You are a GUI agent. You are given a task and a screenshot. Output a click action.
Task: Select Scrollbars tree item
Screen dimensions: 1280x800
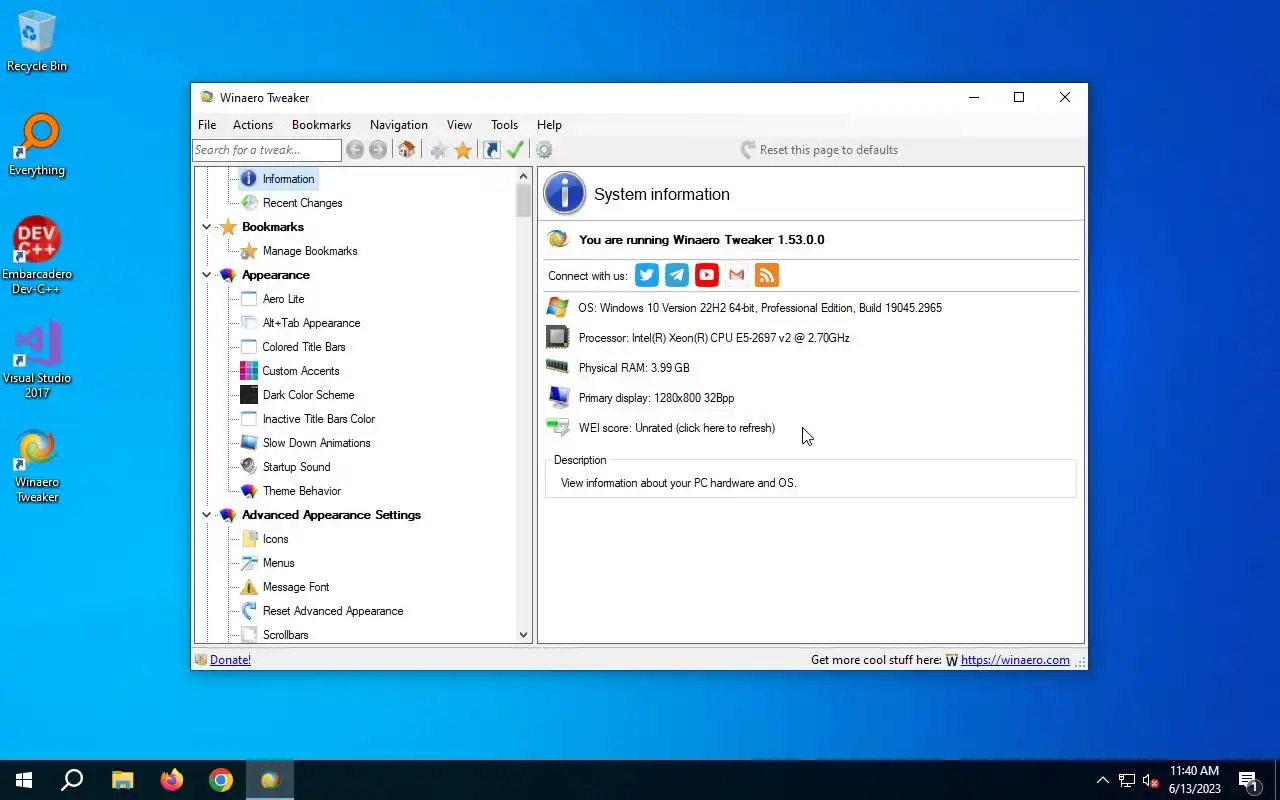(x=285, y=635)
